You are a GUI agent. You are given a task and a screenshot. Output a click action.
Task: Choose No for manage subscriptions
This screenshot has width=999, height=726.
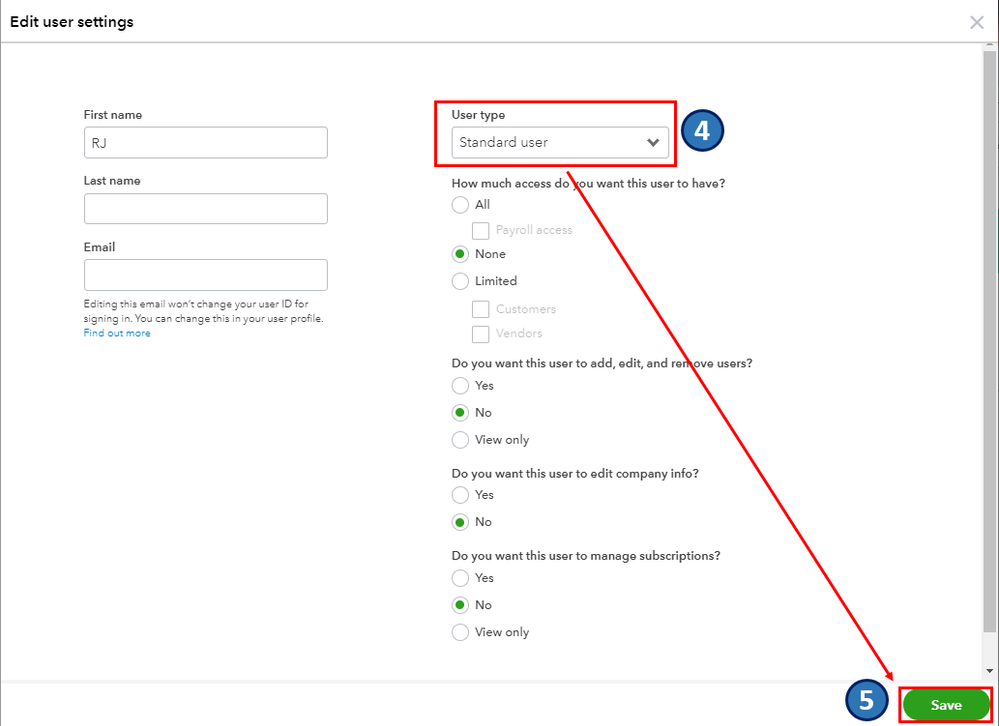(460, 605)
